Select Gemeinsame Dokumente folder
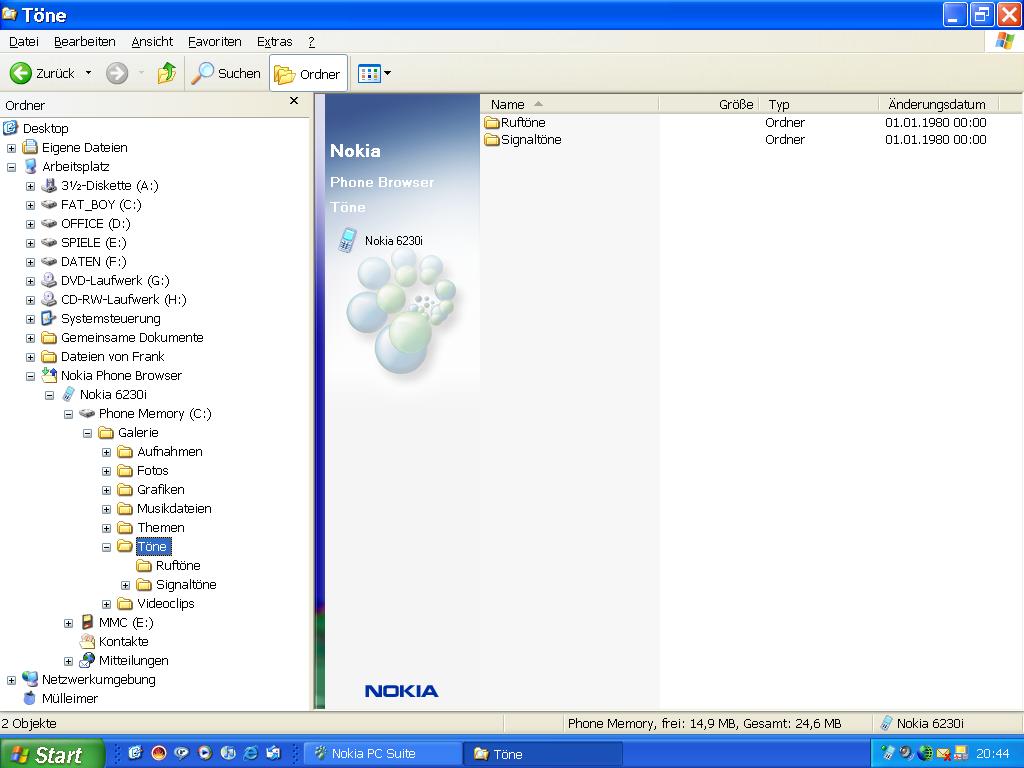The image size is (1024, 768). coord(132,338)
